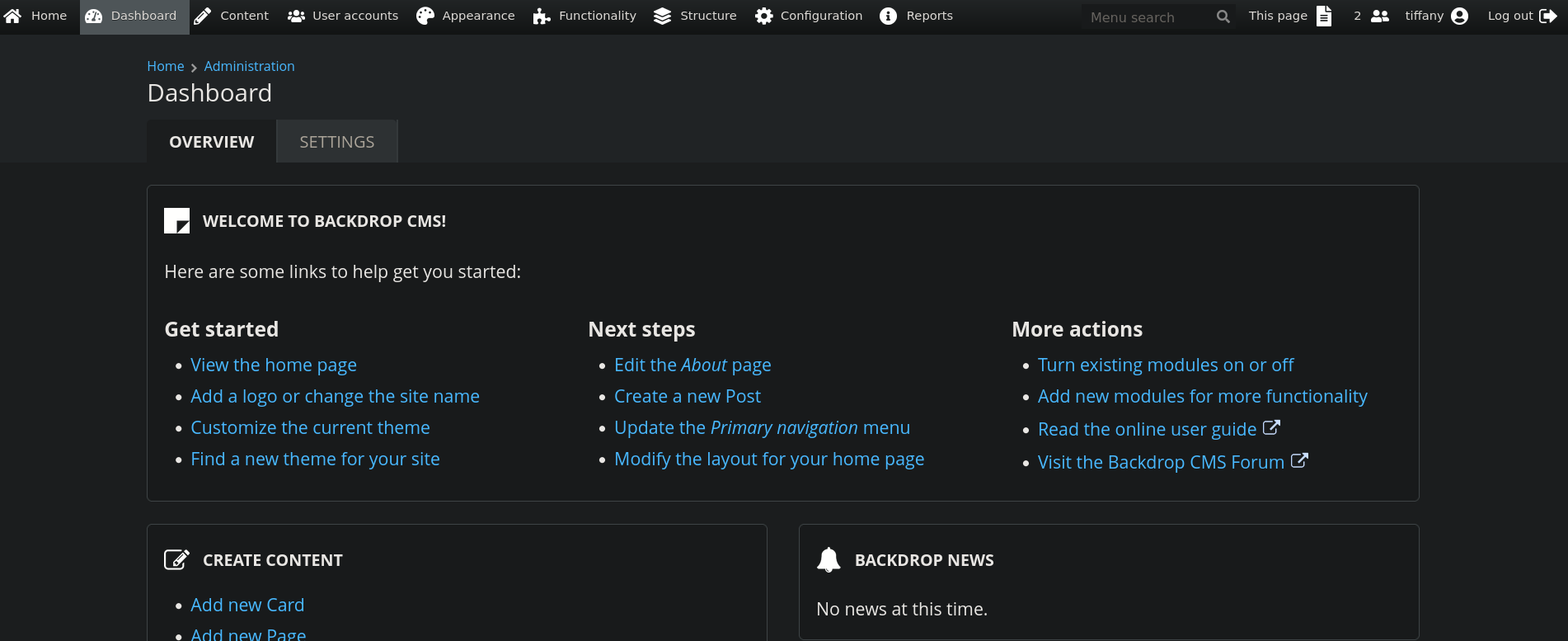
Task: Click the Structure layers icon
Action: click(x=662, y=16)
